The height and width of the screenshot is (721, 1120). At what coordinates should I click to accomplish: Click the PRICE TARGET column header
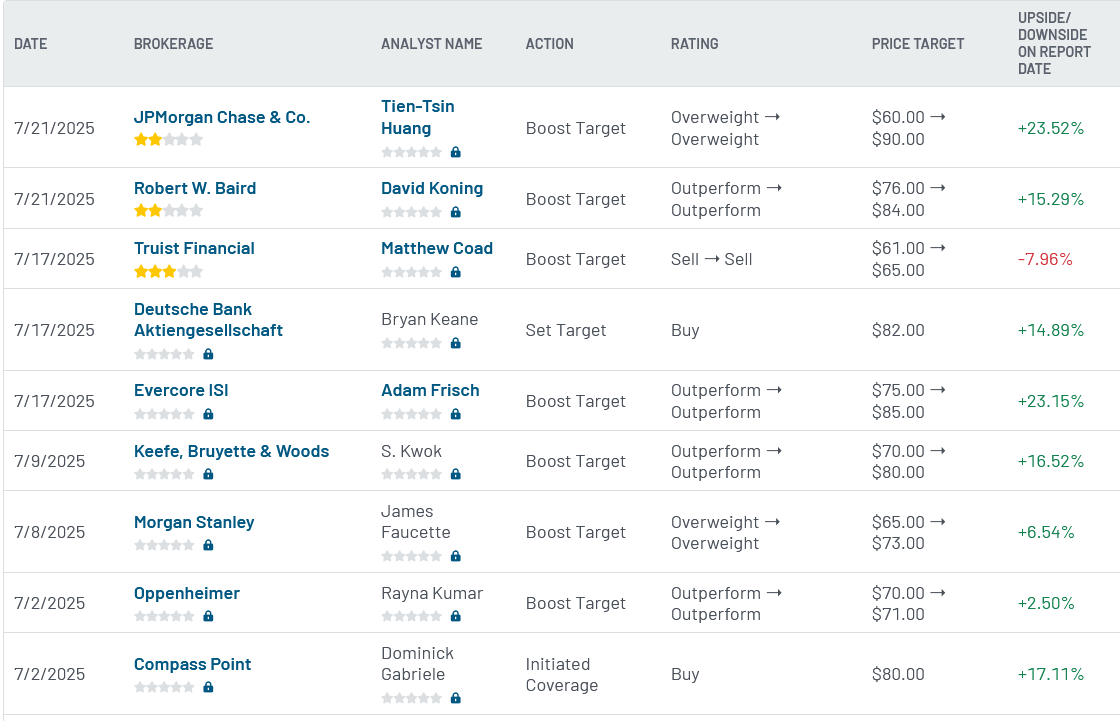[x=918, y=44]
